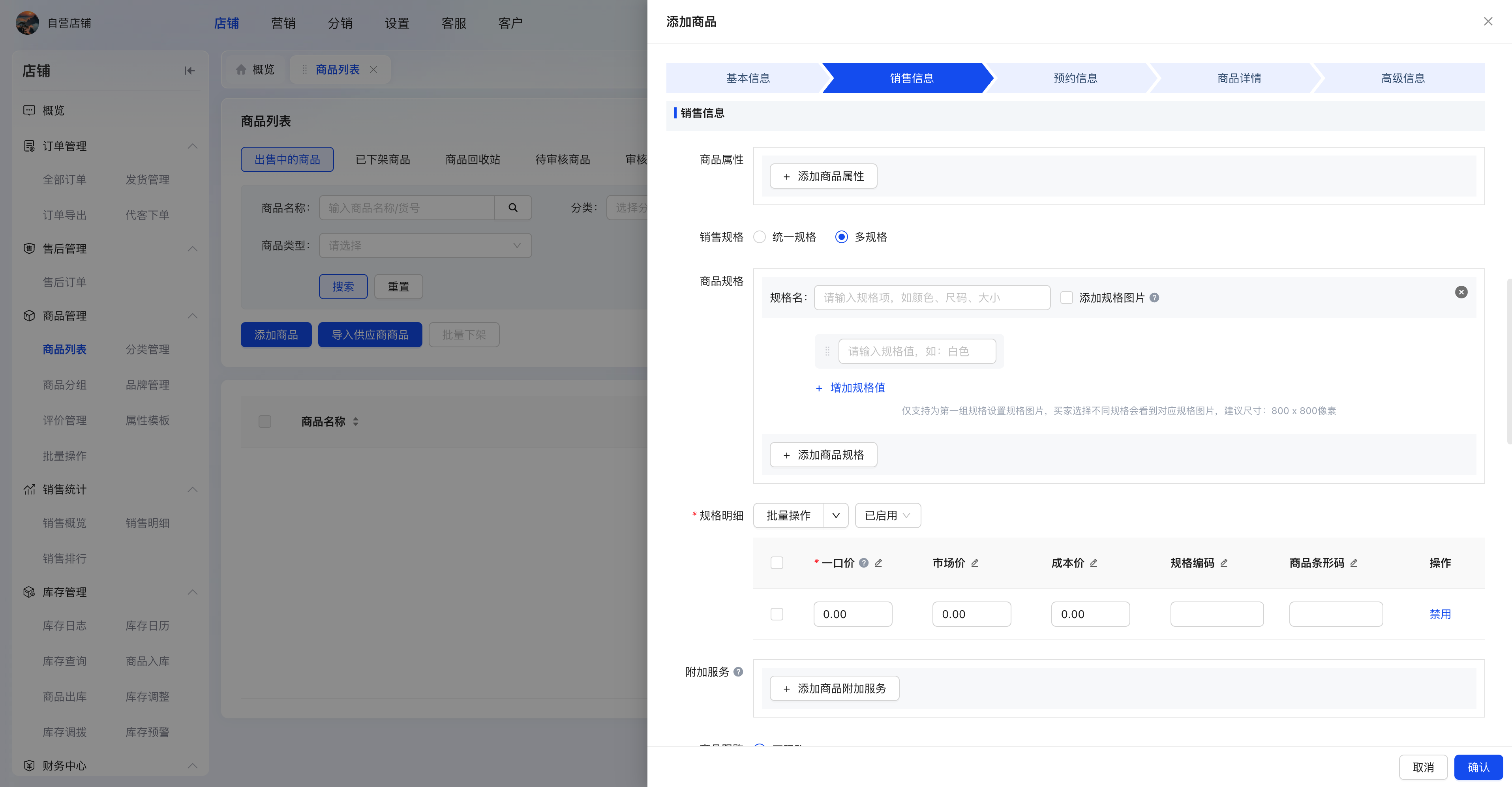1512x787 pixels.
Task: Open the 已启用 status dropdown
Action: pyautogui.click(x=887, y=515)
